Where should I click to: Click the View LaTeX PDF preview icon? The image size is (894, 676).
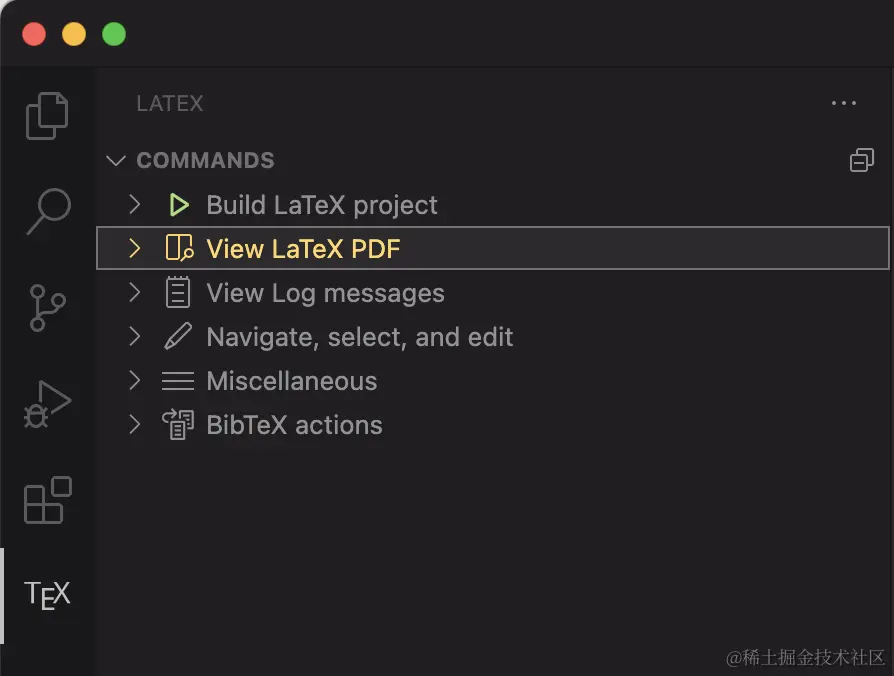pos(178,249)
